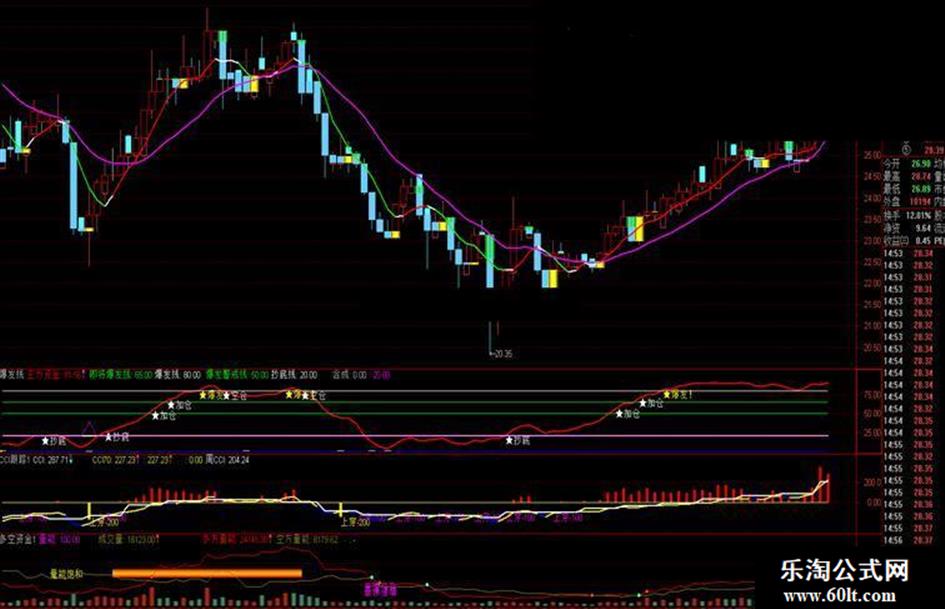Image resolution: width=945 pixels, height=609 pixels.
Task: Click the 收益 earnings value 0.45
Action: [923, 241]
